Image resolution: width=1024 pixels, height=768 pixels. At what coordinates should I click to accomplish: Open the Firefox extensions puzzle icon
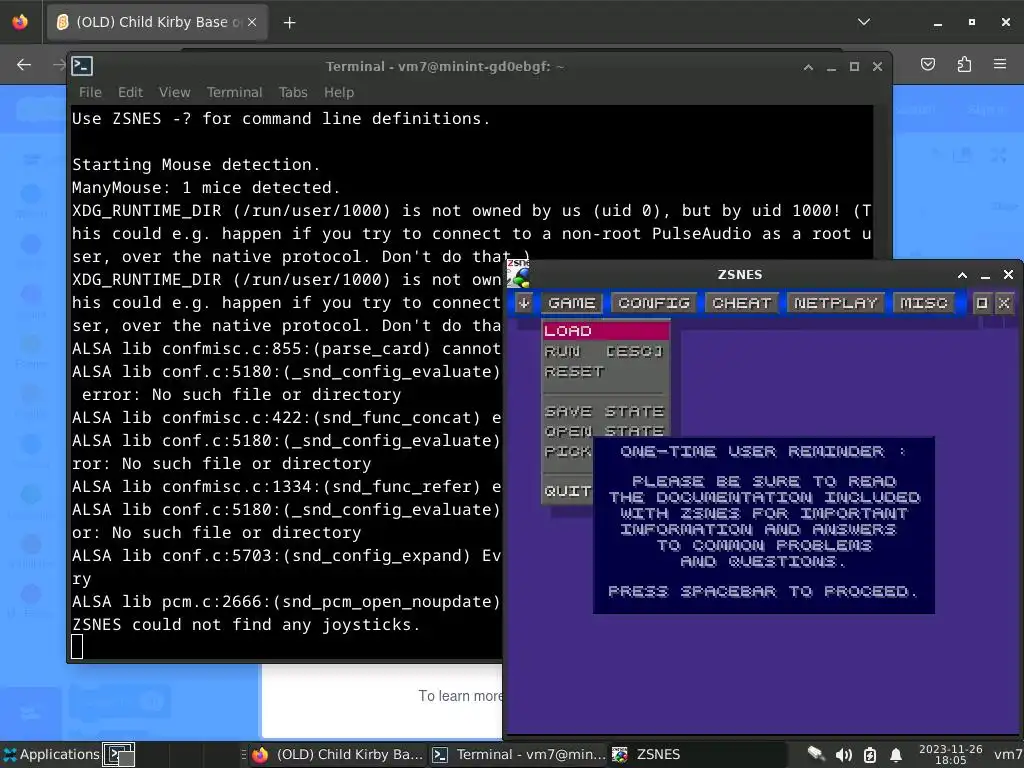coord(964,64)
